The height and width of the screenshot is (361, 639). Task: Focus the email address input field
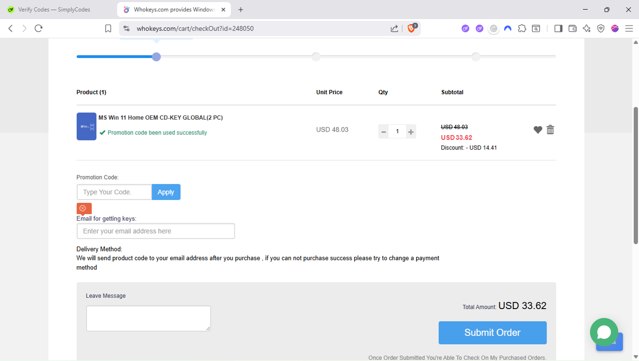click(156, 231)
